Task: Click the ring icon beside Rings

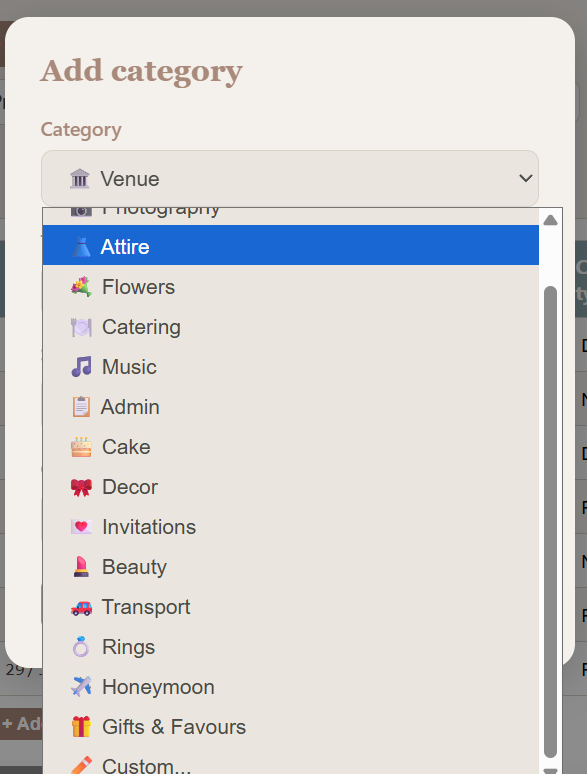Action: pos(81,647)
